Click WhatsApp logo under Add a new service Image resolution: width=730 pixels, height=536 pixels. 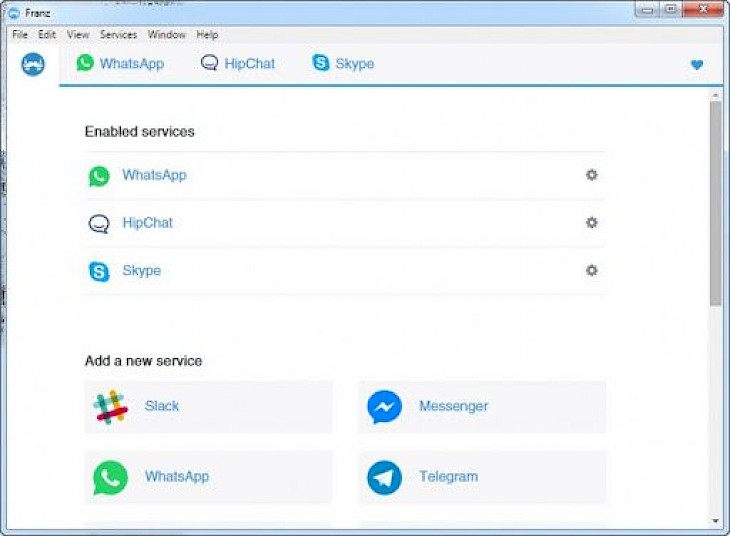[110, 478]
